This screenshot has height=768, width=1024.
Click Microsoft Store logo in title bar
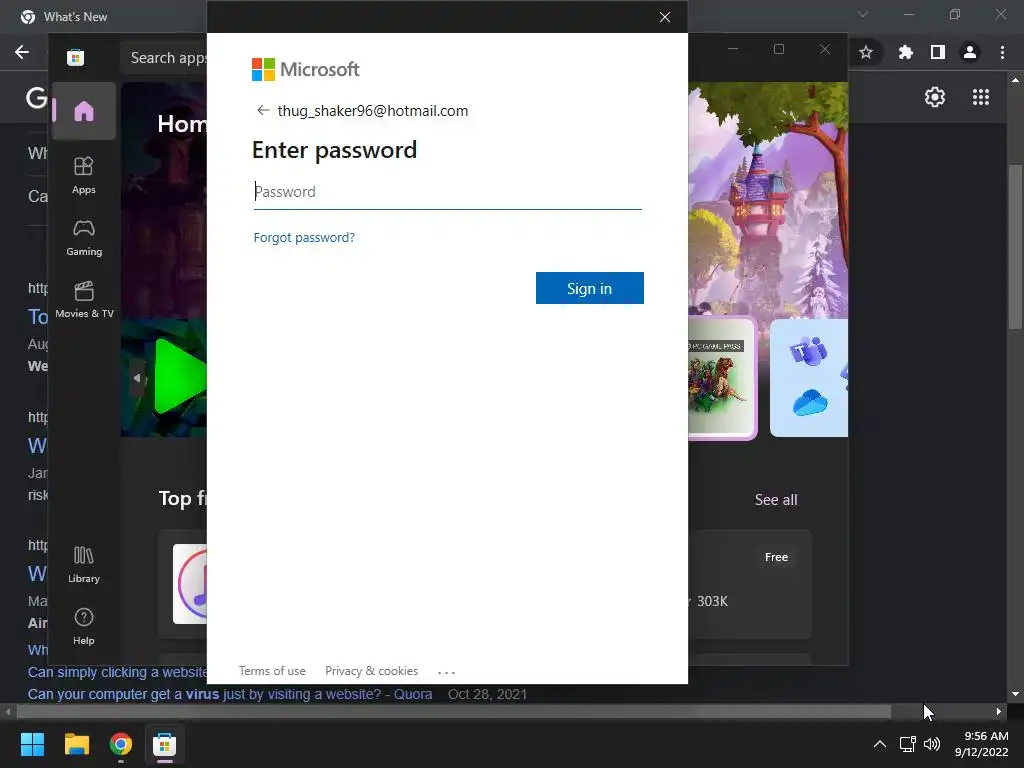pos(76,57)
